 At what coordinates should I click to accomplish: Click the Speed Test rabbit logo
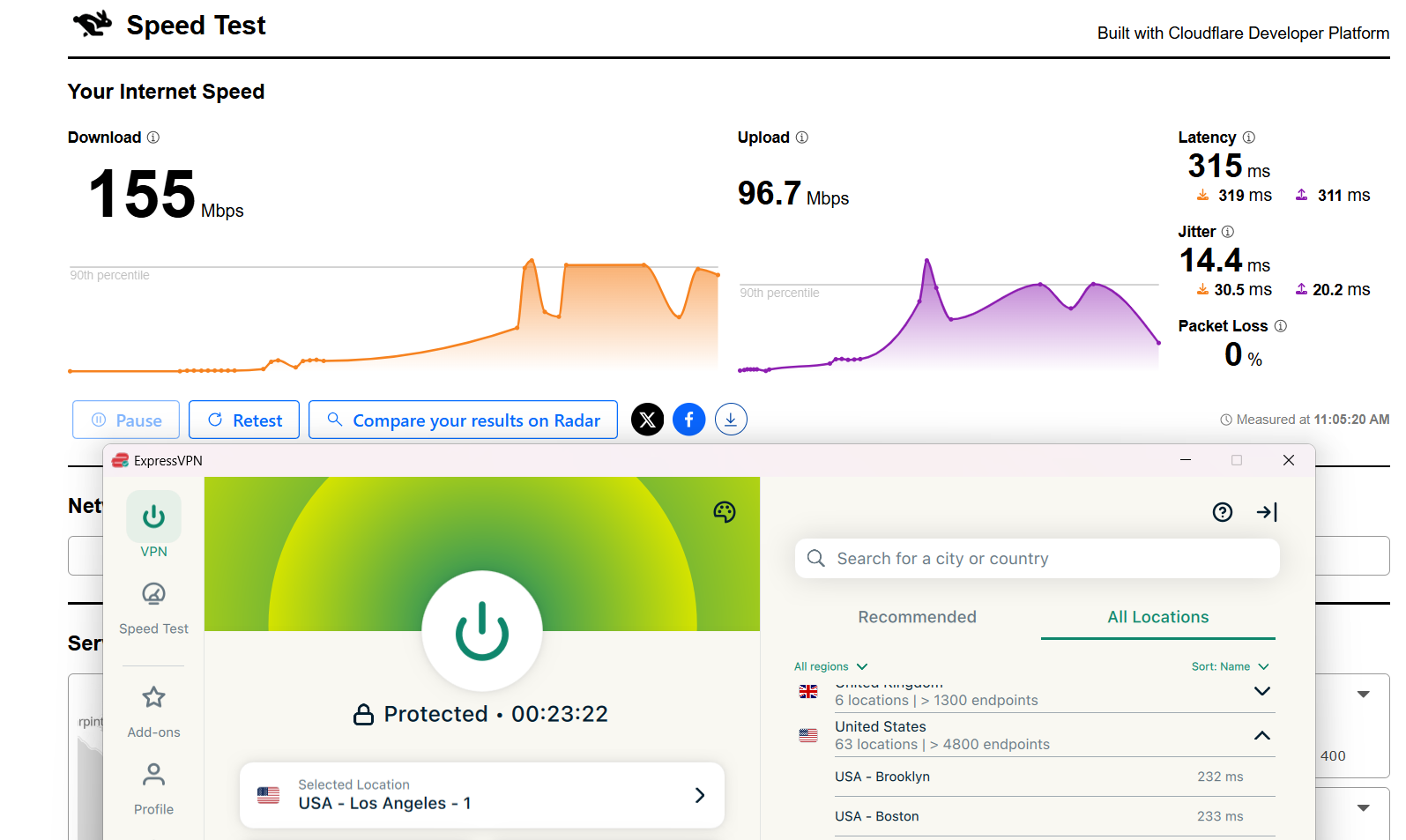click(93, 24)
